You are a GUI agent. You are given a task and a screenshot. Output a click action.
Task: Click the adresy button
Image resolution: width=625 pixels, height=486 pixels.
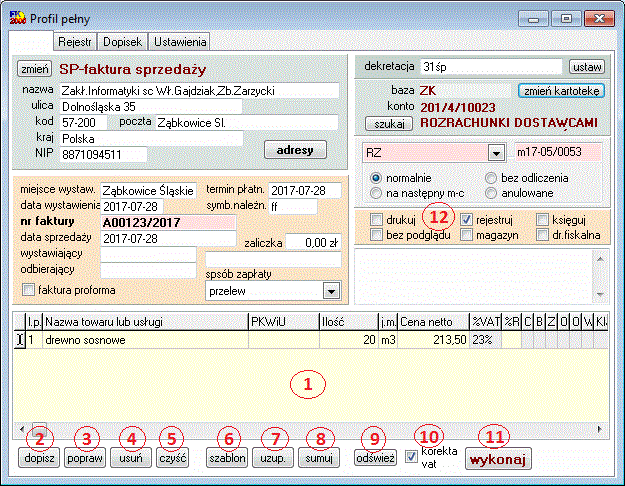point(295,150)
